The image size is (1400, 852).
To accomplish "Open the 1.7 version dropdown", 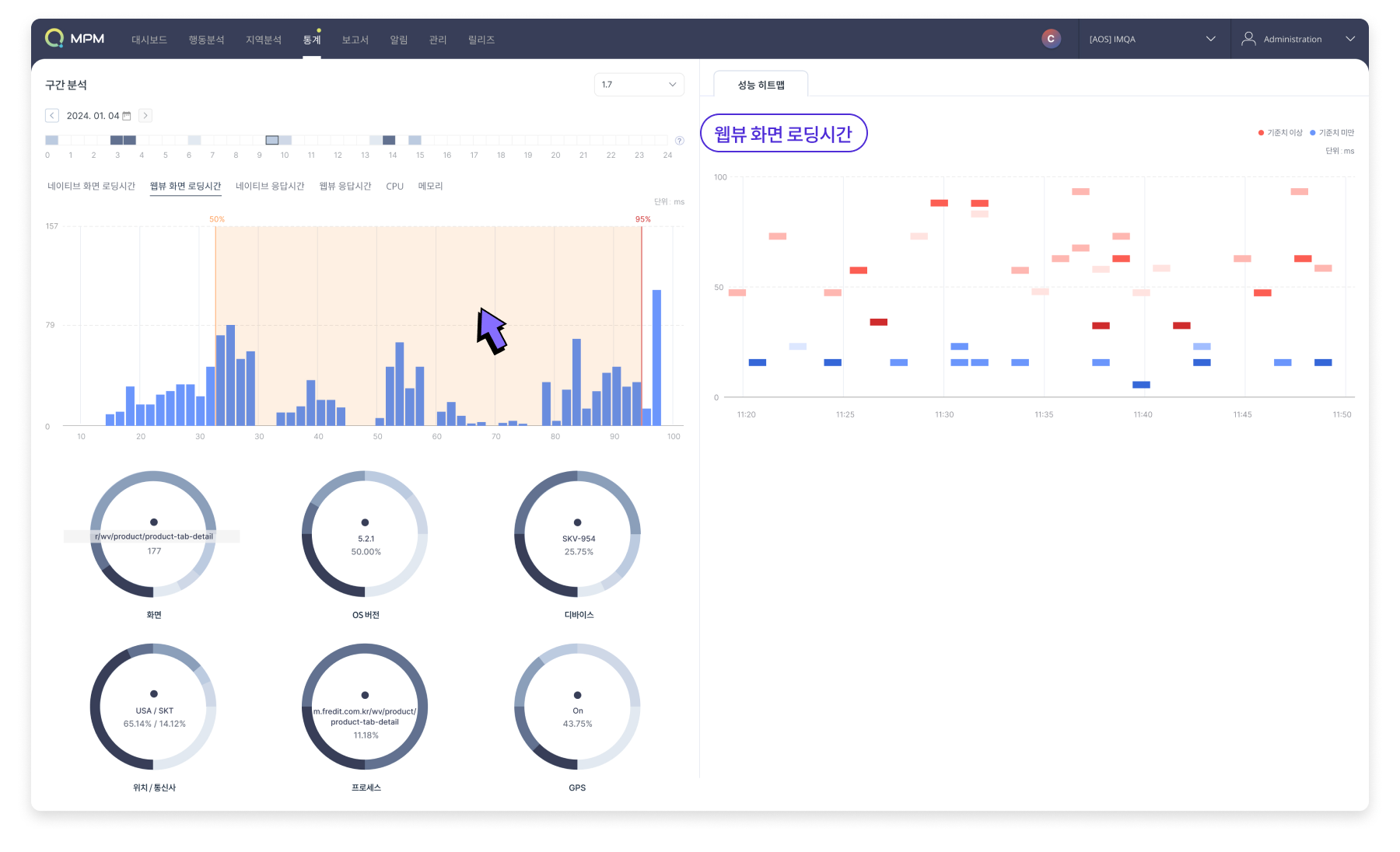I will point(639,85).
